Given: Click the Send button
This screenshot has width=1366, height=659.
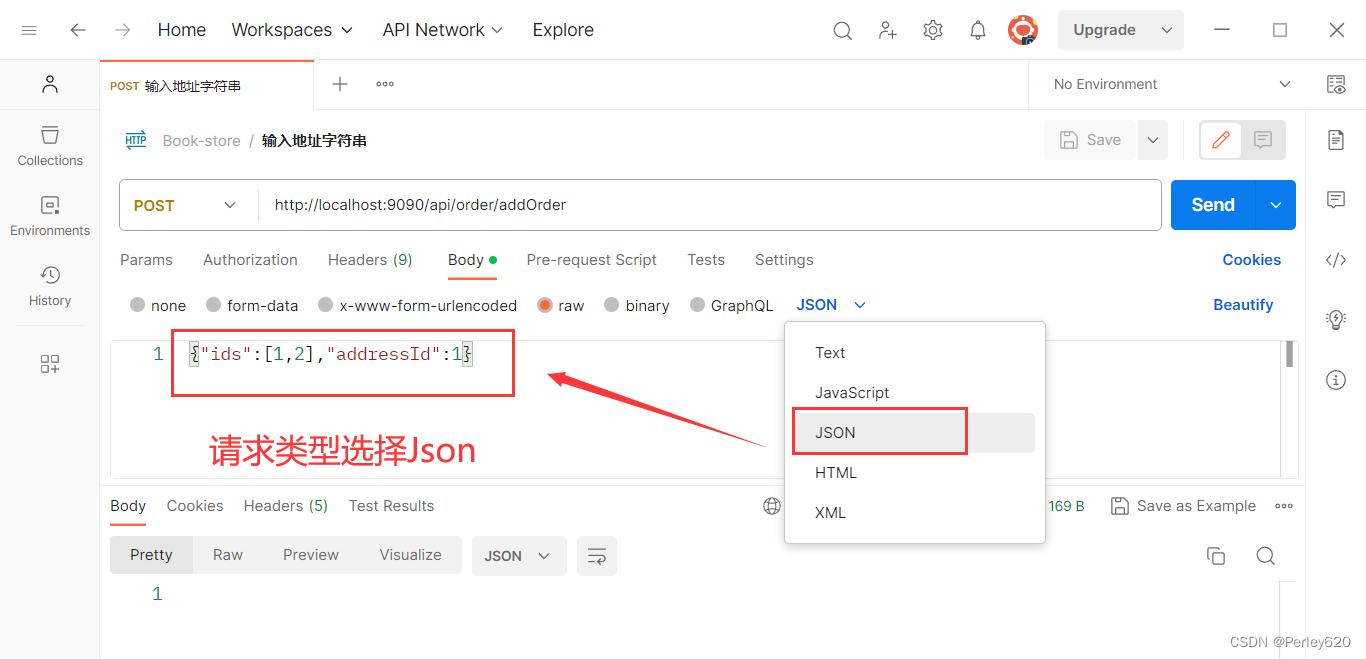Looking at the screenshot, I should (x=1213, y=205).
